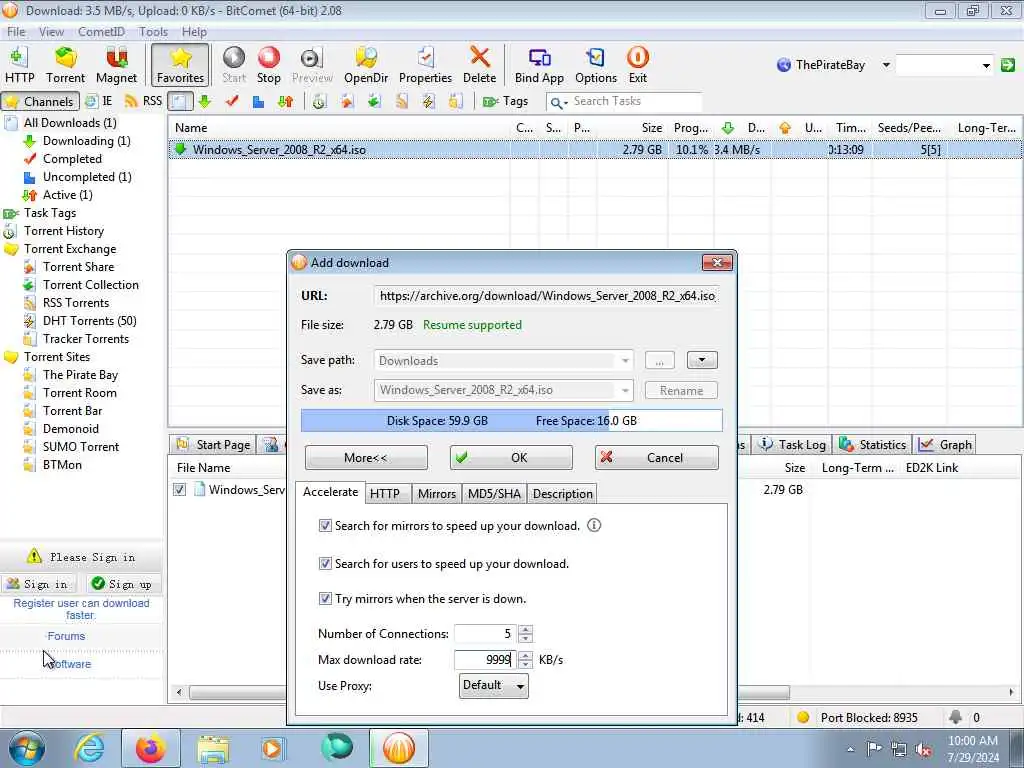Viewport: 1024px width, 768px height.
Task: Click the Magnet link toolbar icon
Action: pyautogui.click(x=116, y=65)
